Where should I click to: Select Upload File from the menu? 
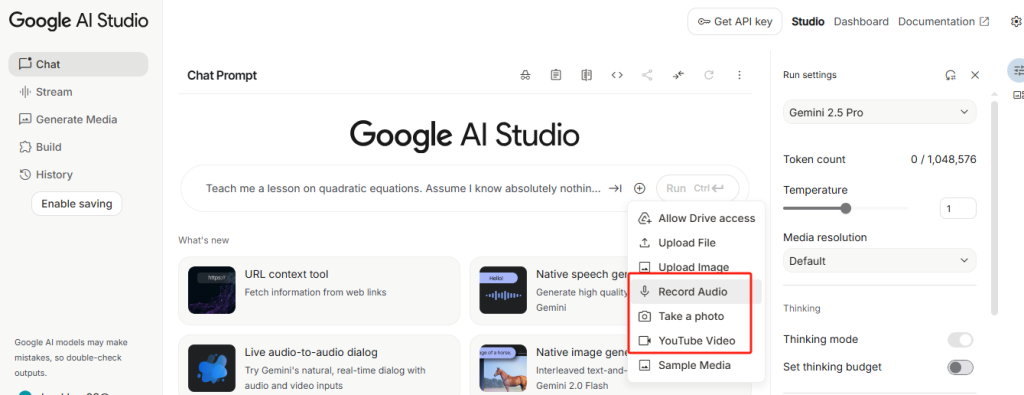(x=696, y=243)
